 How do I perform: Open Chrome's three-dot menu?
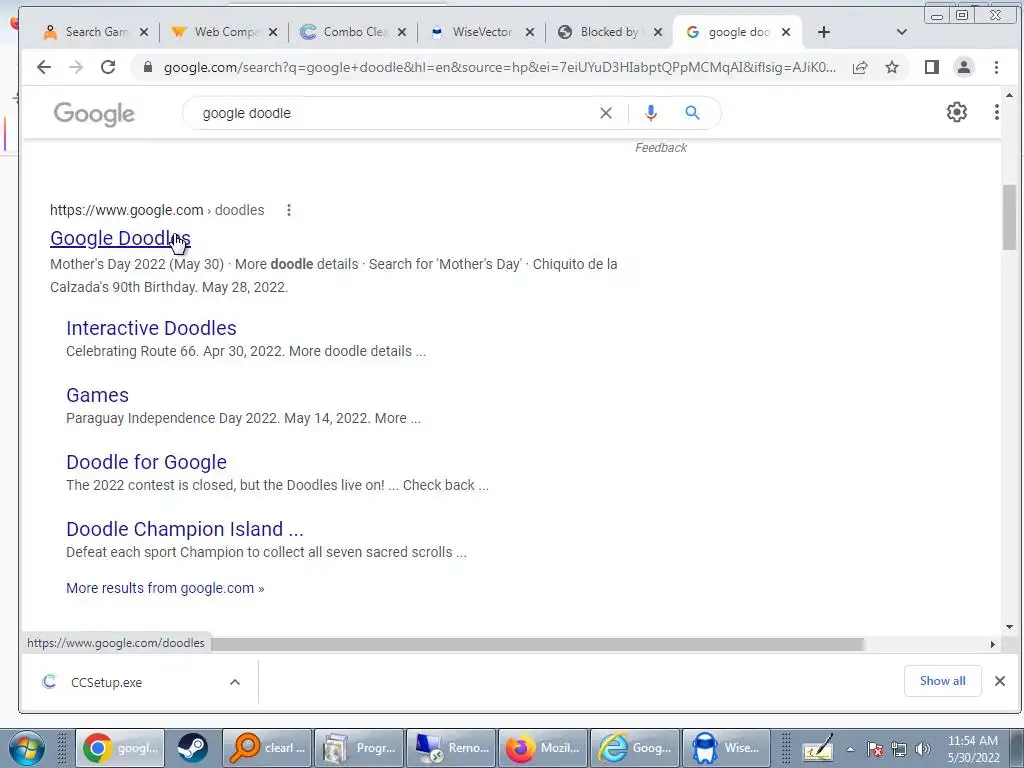(x=996, y=67)
